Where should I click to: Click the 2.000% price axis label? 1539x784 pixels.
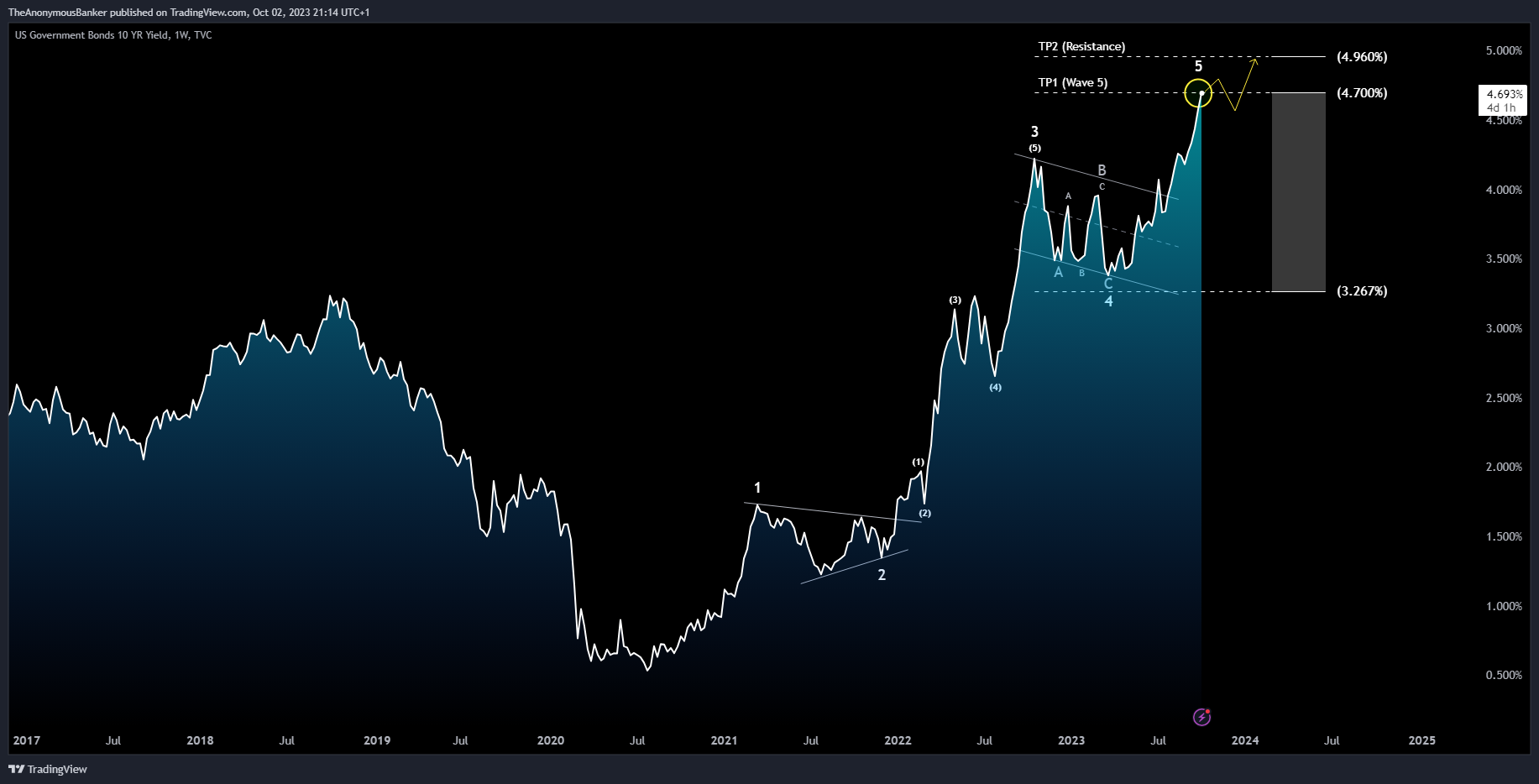pyautogui.click(x=1504, y=468)
